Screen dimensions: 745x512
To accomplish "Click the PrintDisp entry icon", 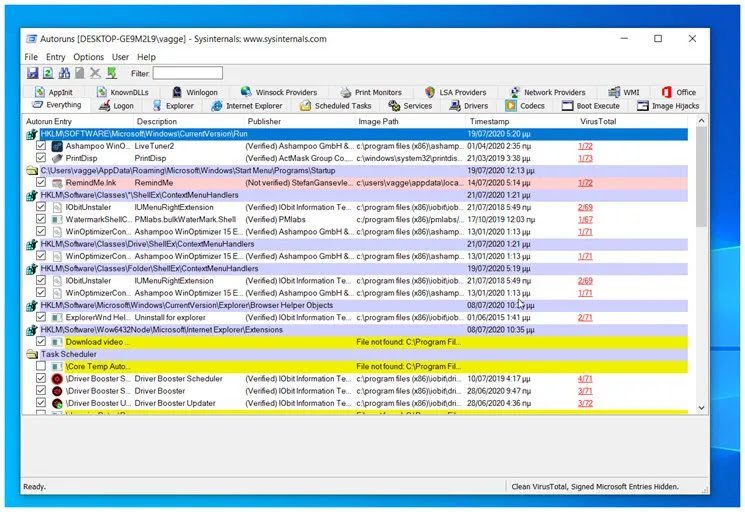I will (x=57, y=158).
